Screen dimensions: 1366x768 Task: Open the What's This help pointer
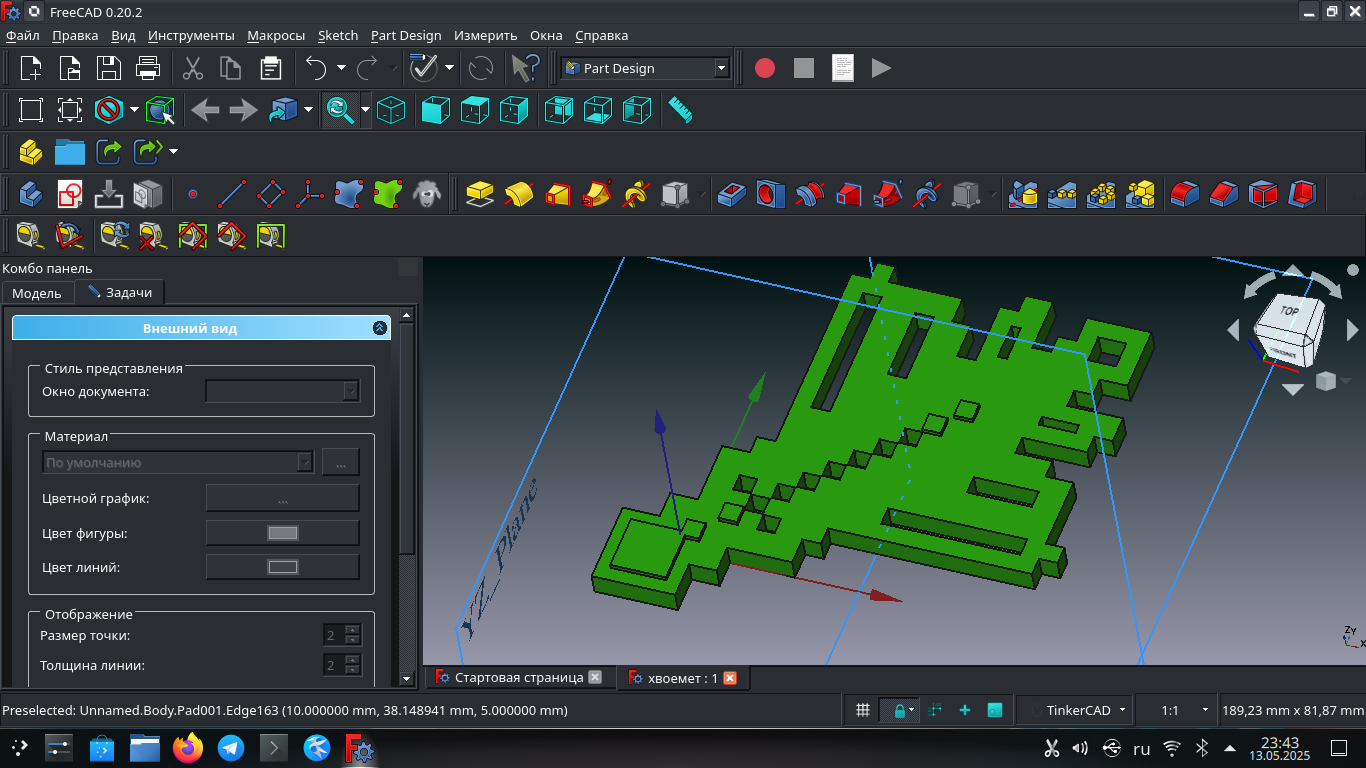(525, 68)
